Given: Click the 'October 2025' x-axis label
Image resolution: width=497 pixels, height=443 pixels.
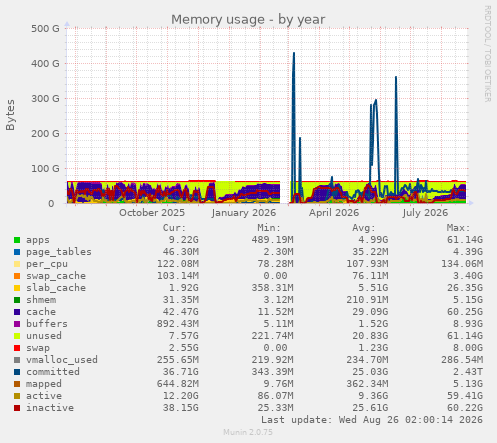Looking at the screenshot, I should pos(152,213).
